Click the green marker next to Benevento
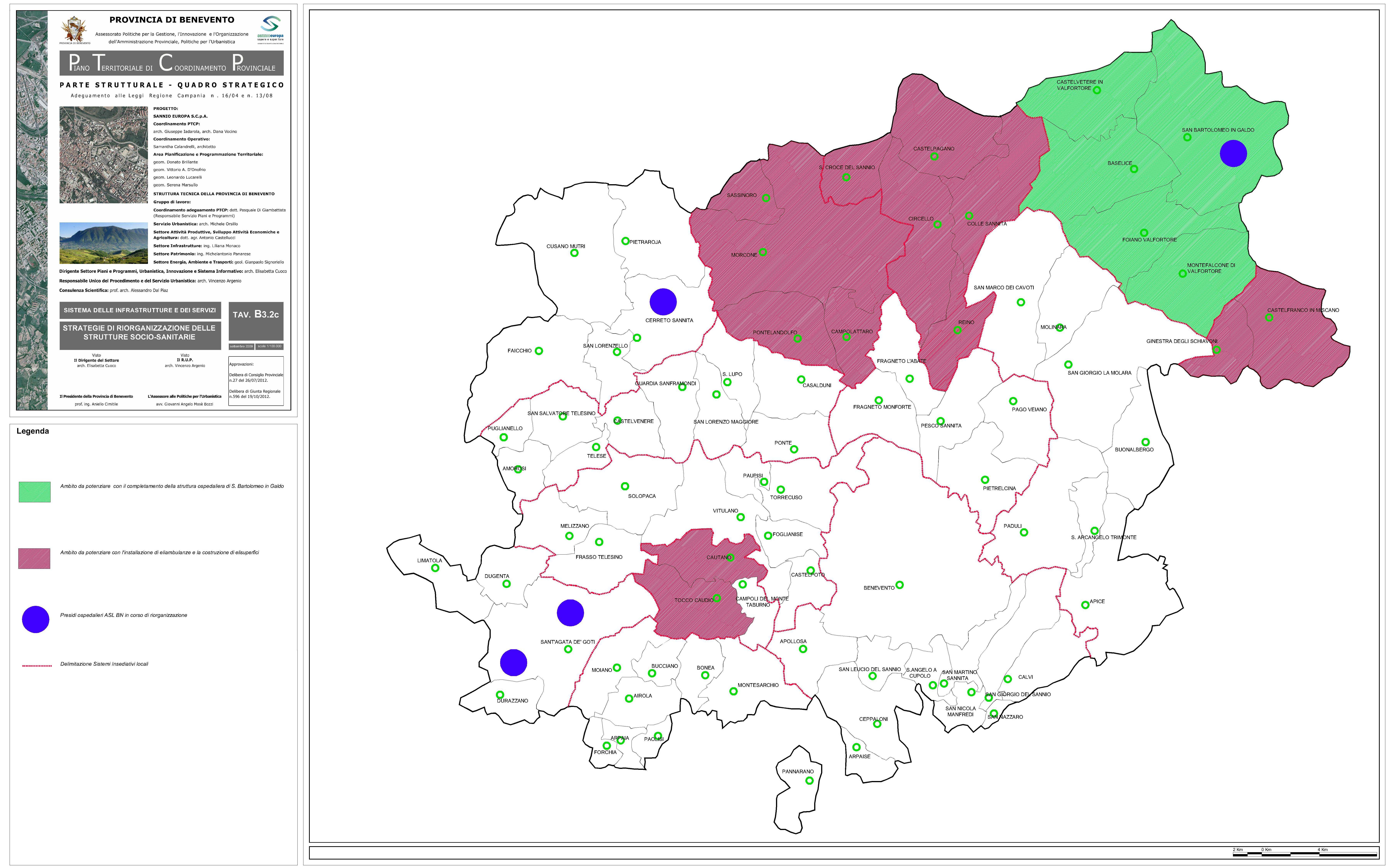Viewport: 1394px width, 868px height. click(899, 585)
